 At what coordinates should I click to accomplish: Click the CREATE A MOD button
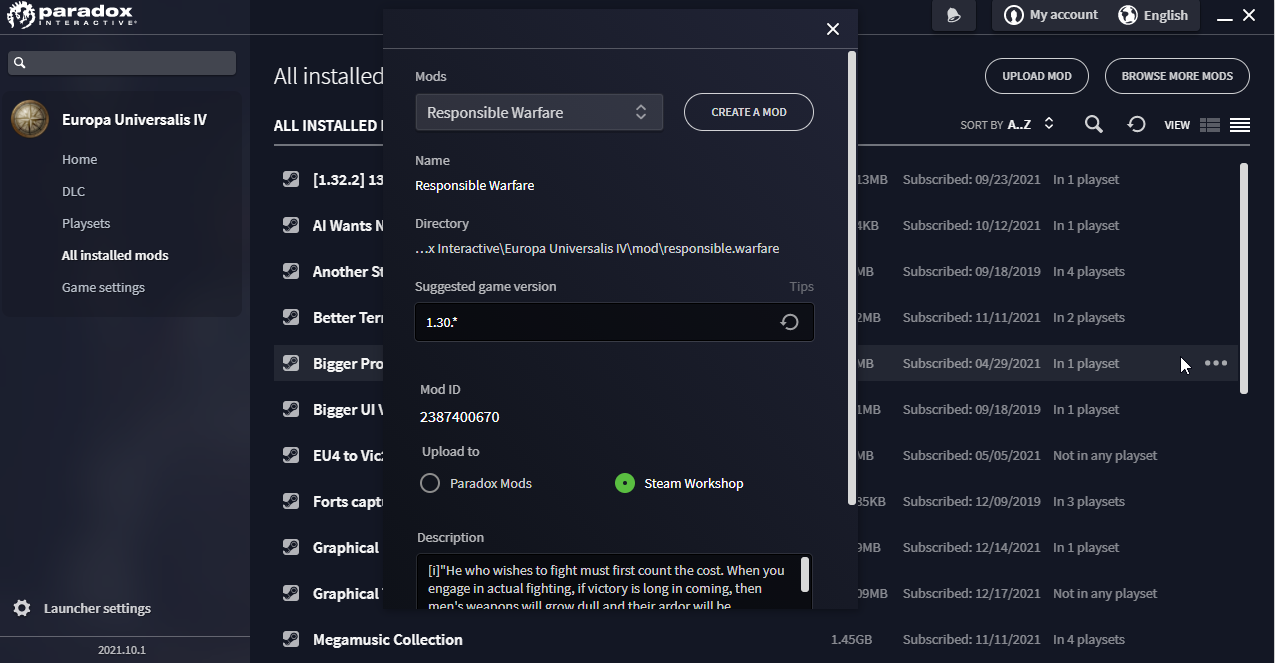pyautogui.click(x=749, y=112)
